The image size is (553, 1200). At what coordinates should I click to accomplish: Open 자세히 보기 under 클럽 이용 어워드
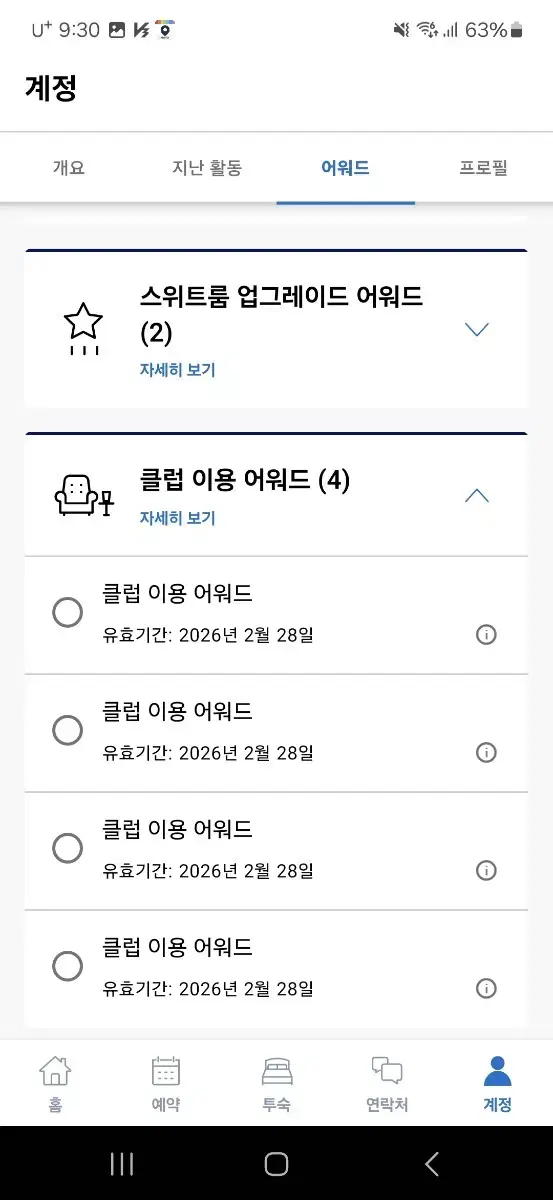tap(177, 518)
